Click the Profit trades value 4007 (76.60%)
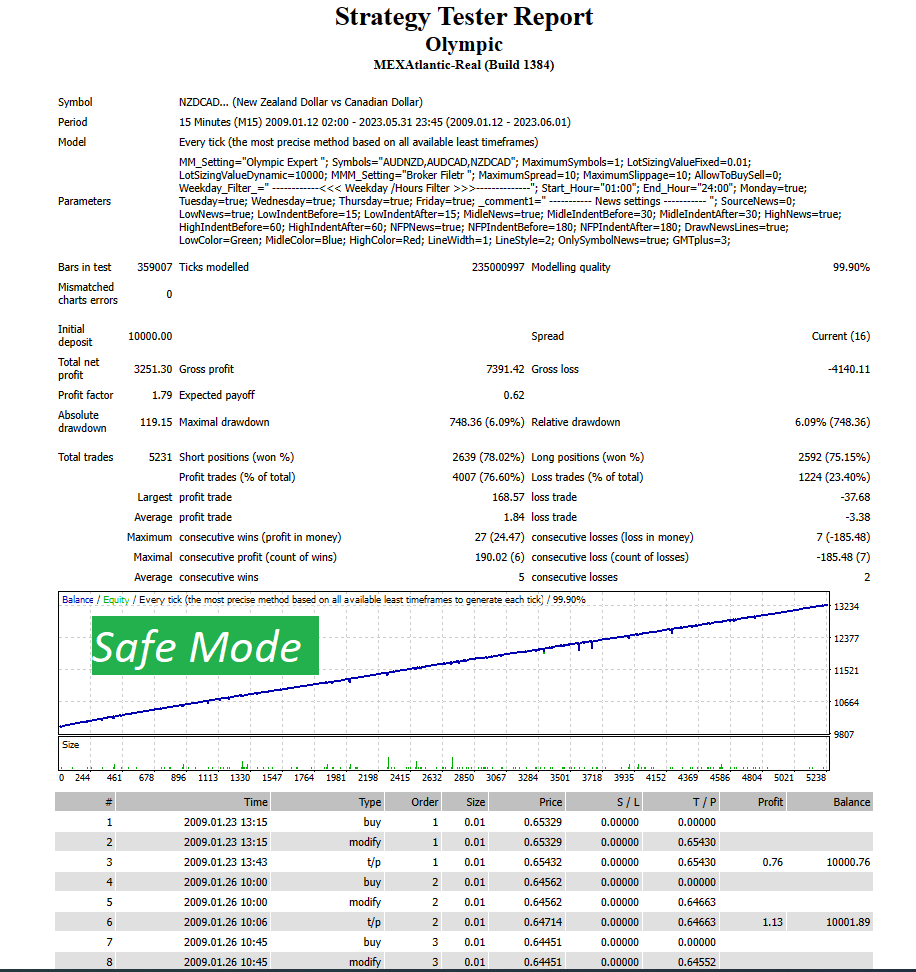Viewport: 916px width, 972px height. [x=488, y=477]
